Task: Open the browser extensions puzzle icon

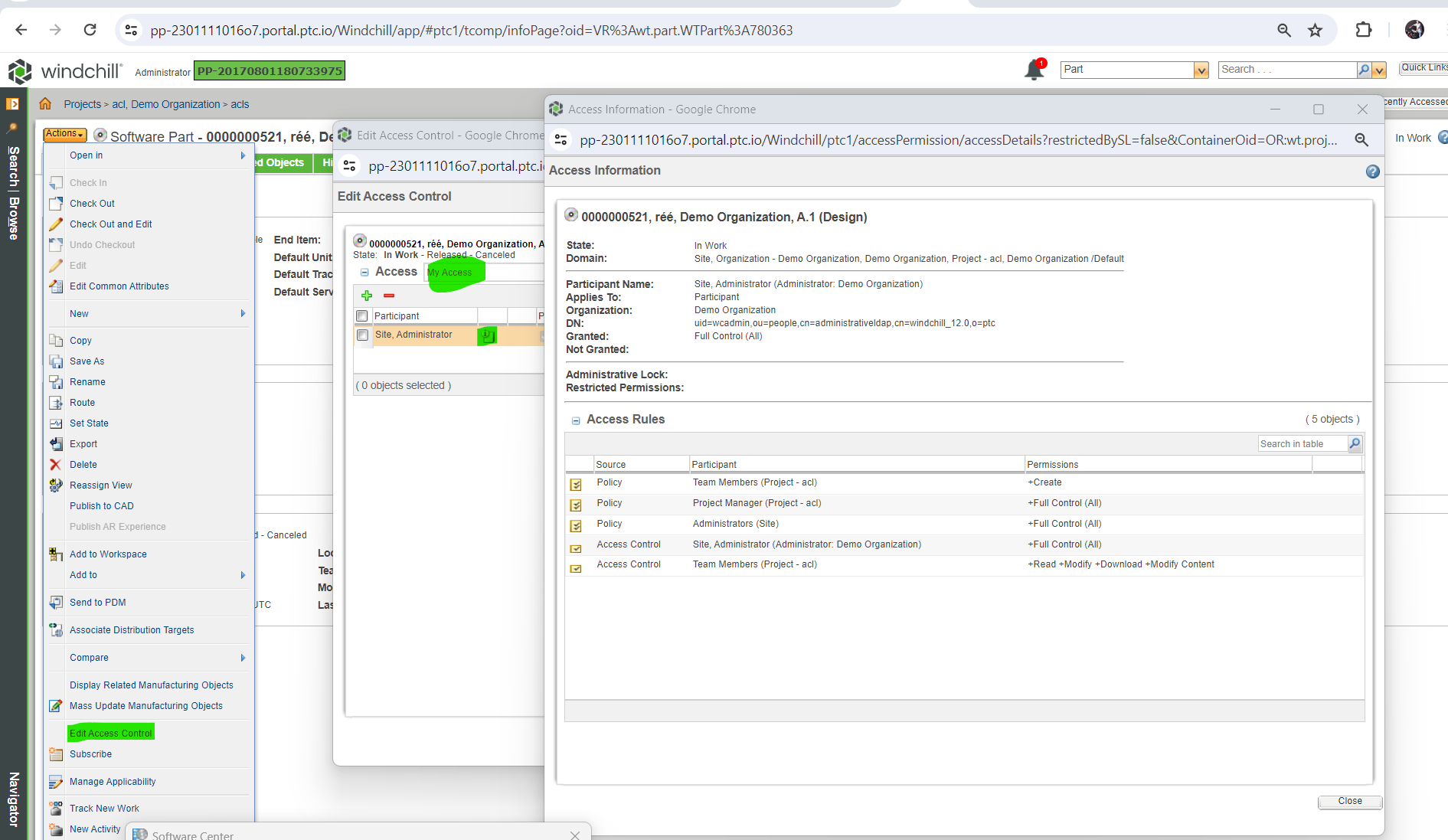Action: coord(1363,30)
